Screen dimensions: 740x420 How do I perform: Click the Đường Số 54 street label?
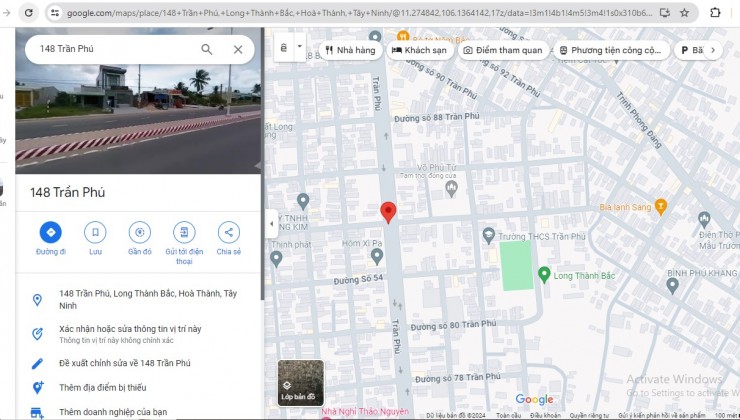click(358, 280)
